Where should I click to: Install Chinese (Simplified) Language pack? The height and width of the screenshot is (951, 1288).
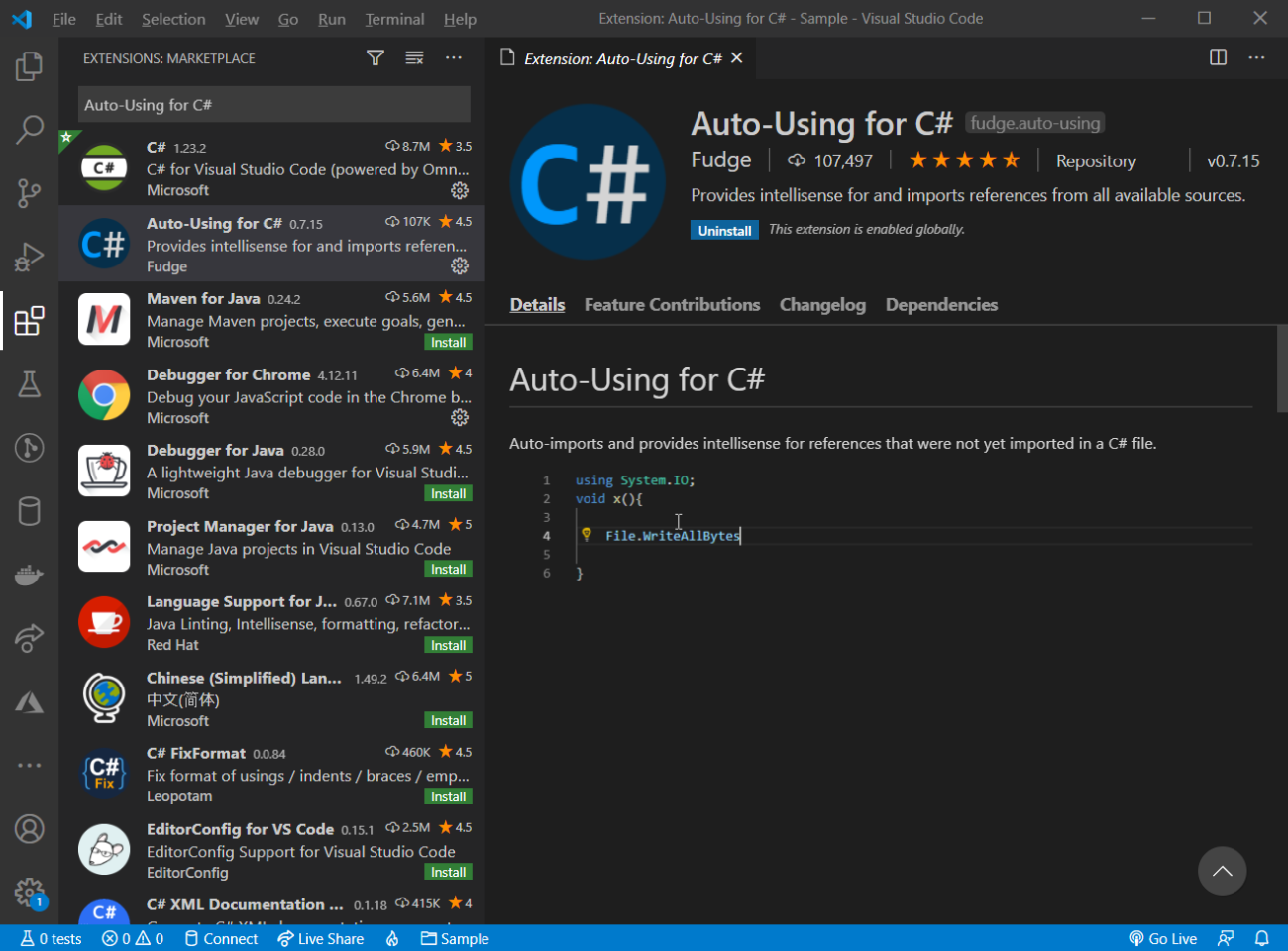(448, 720)
